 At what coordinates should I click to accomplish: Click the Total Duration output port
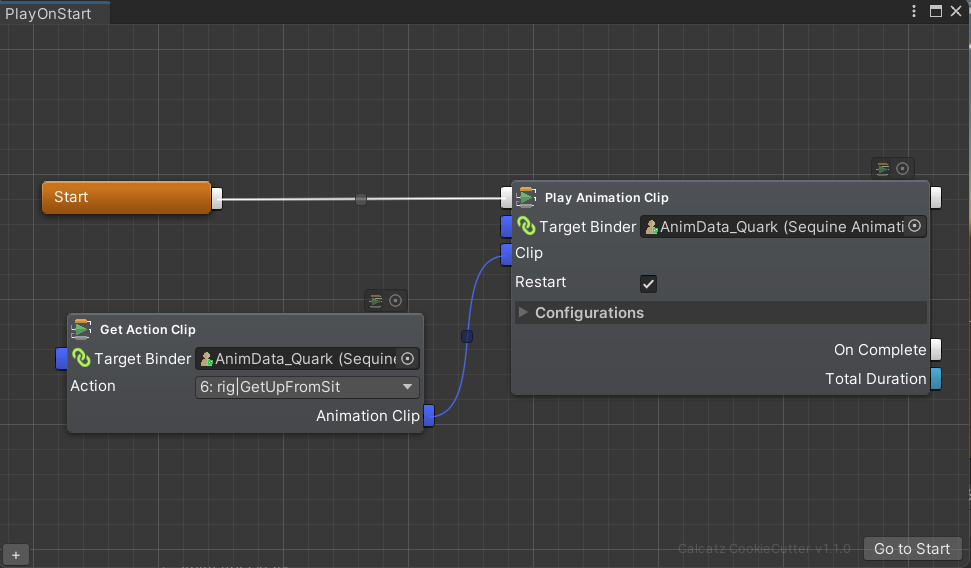pyautogui.click(x=936, y=378)
